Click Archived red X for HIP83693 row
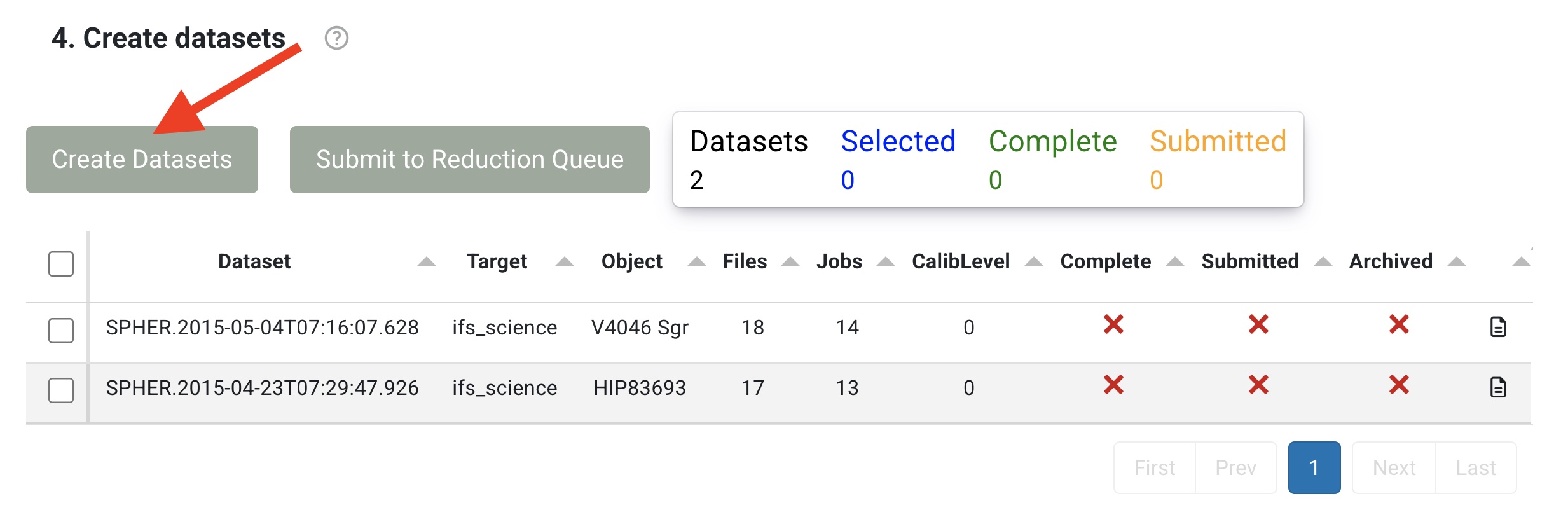The image size is (1568, 524). (1399, 385)
